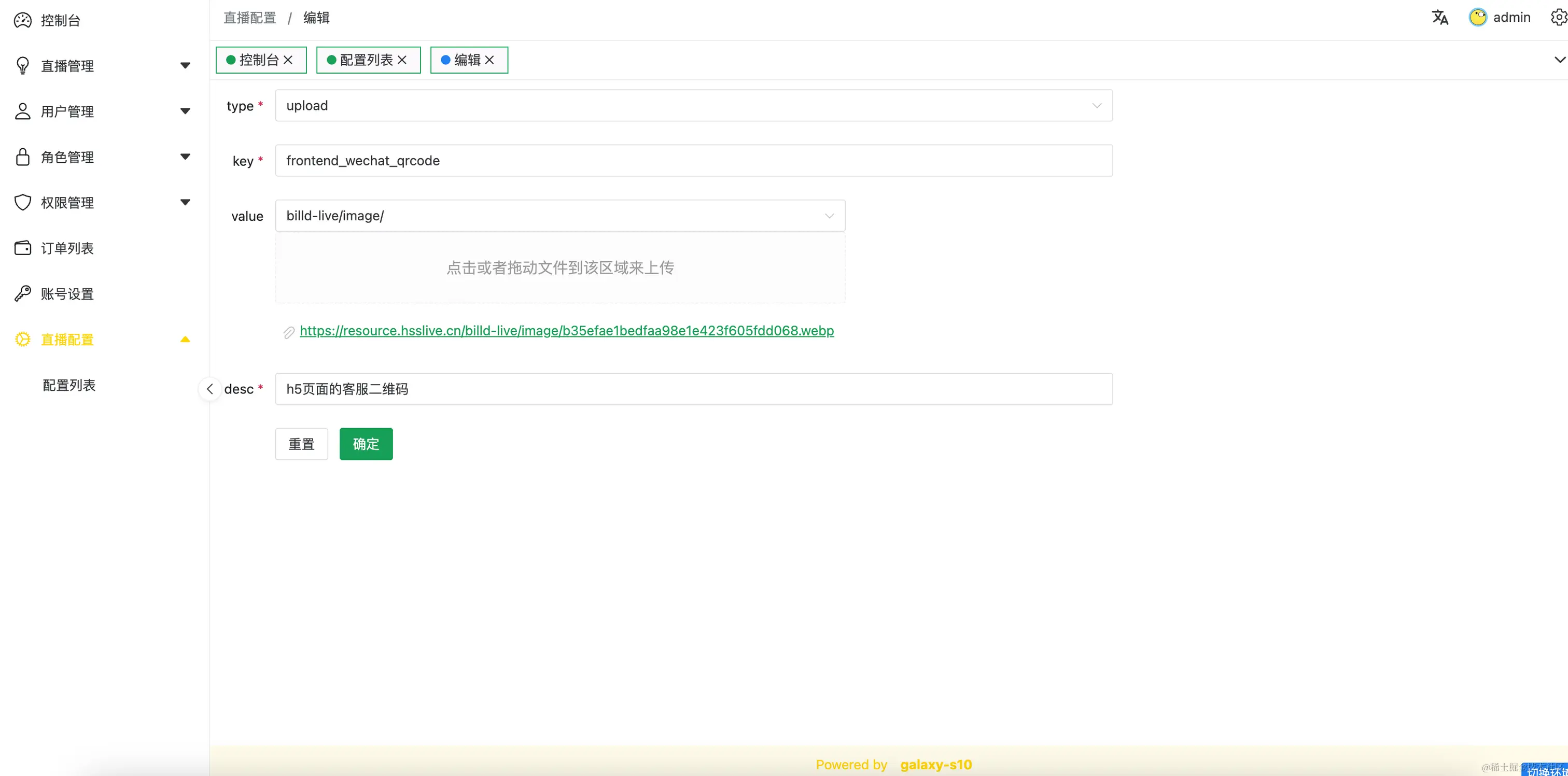Collapse the sidebar with left chevron
The width and height of the screenshot is (1568, 776).
click(x=210, y=389)
